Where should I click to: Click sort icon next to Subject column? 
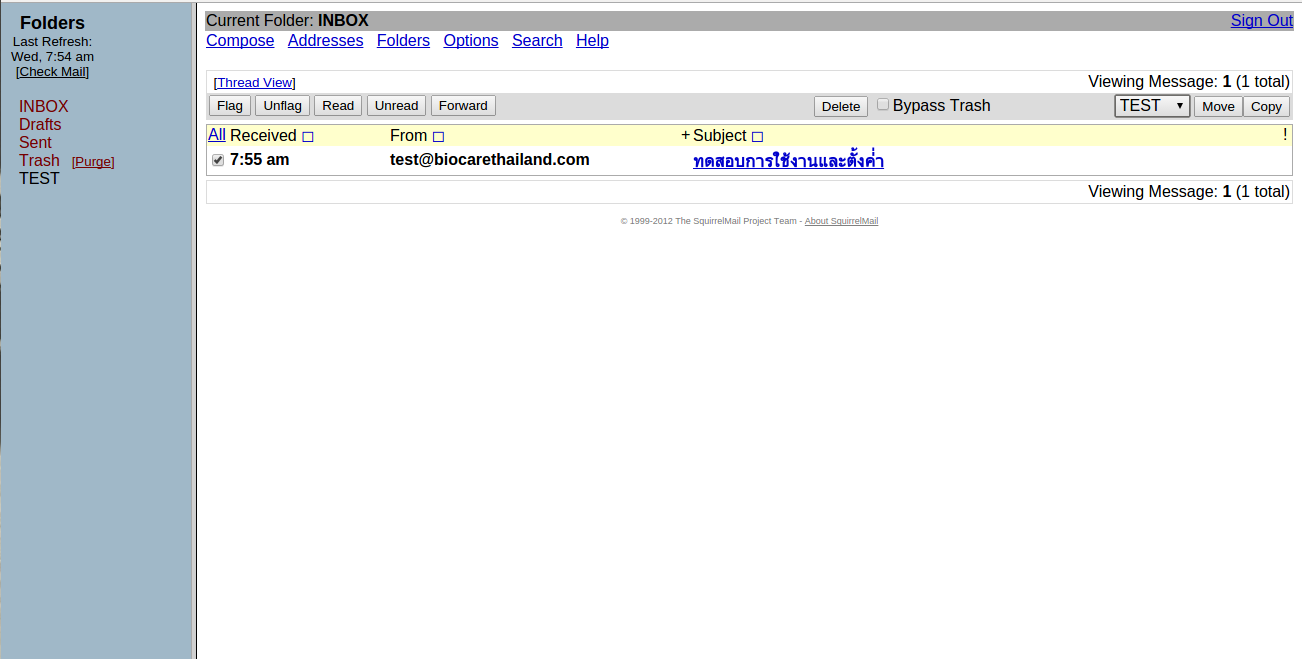pyautogui.click(x=757, y=137)
